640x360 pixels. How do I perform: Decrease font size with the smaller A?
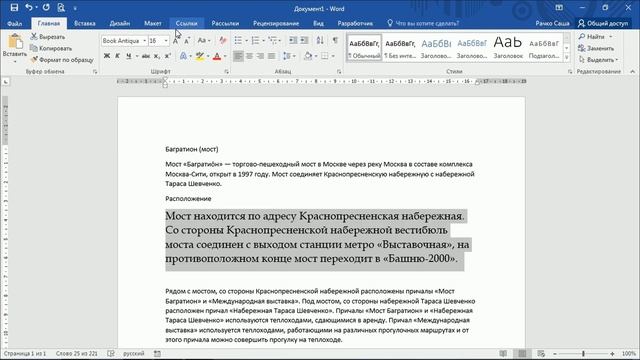(187, 41)
